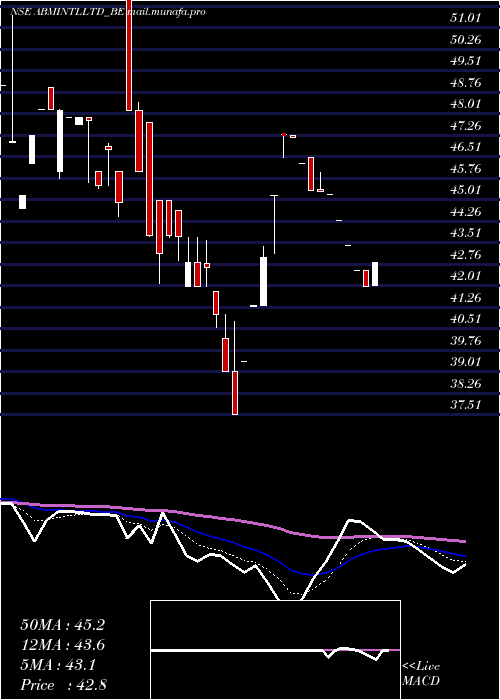
Task: Click the 45.01 price axis label
Action: (466, 190)
